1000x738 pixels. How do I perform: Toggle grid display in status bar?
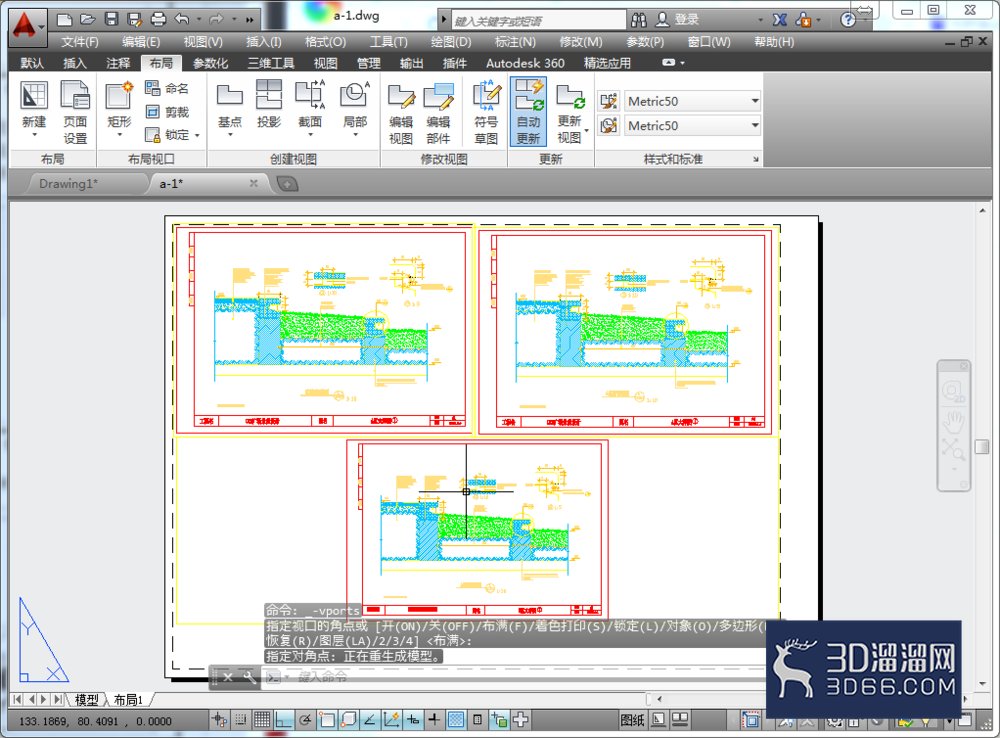pos(262,720)
